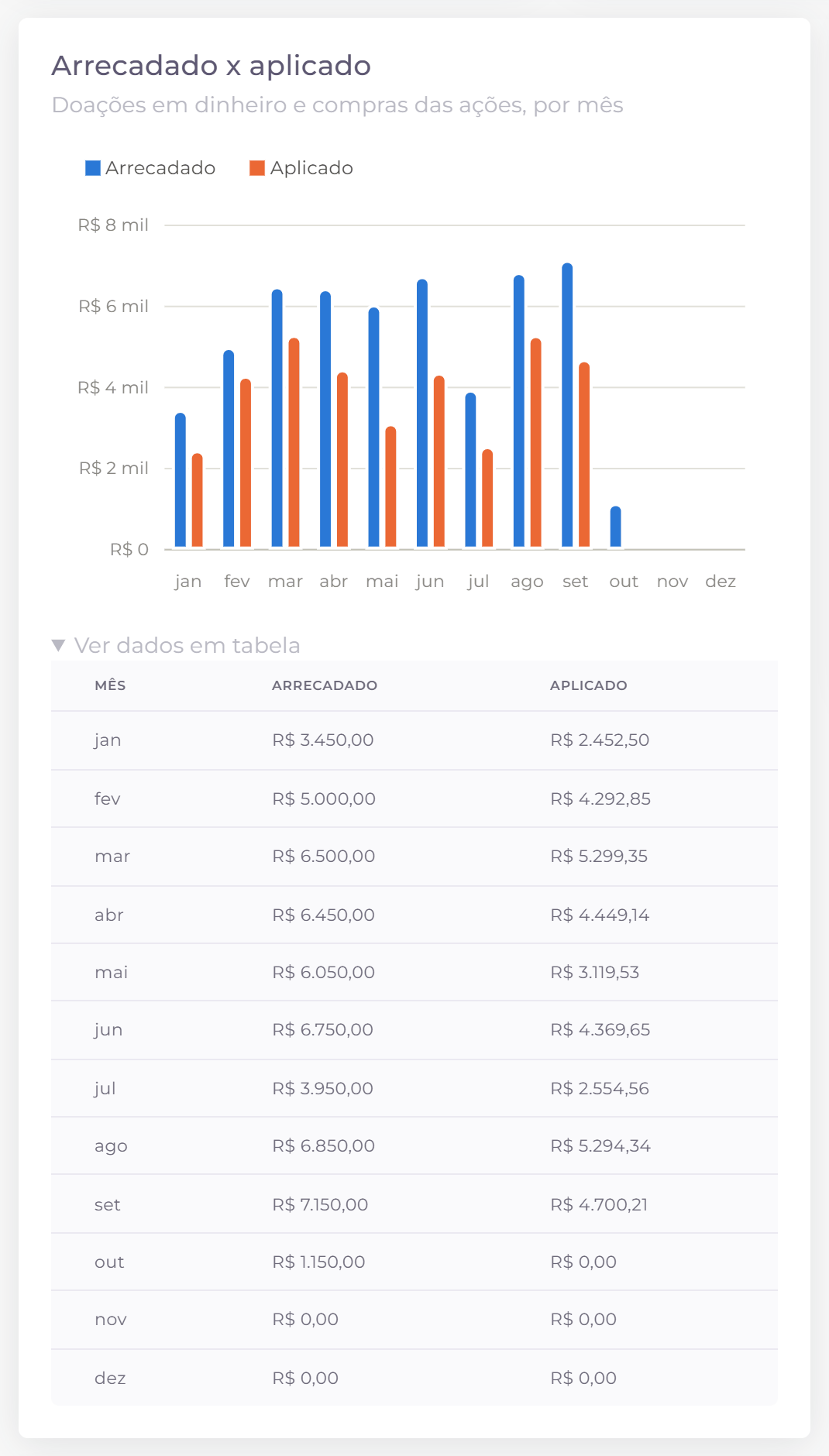Click the 'dez' row month cell in table

(x=110, y=1378)
